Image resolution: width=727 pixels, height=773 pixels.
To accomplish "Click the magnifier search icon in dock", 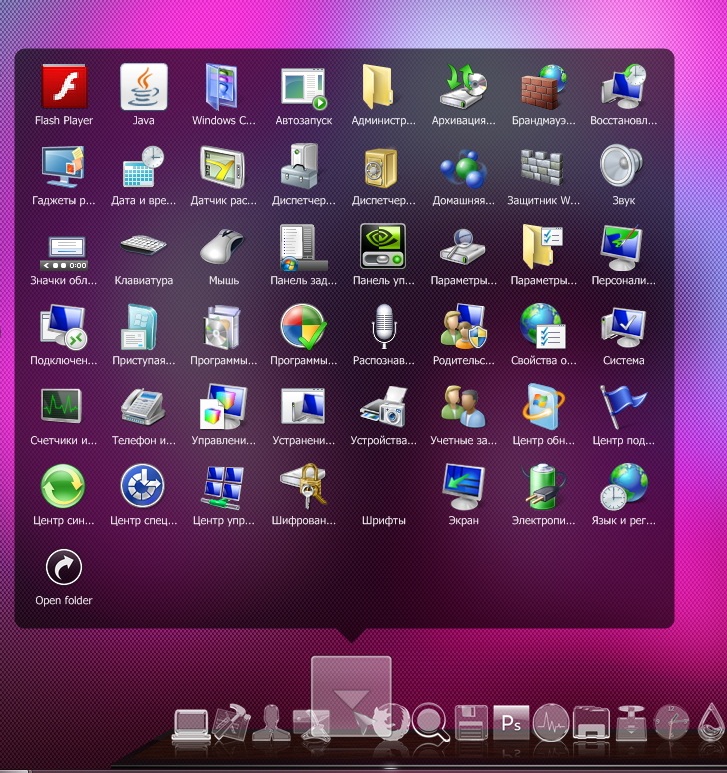I will click(x=431, y=722).
